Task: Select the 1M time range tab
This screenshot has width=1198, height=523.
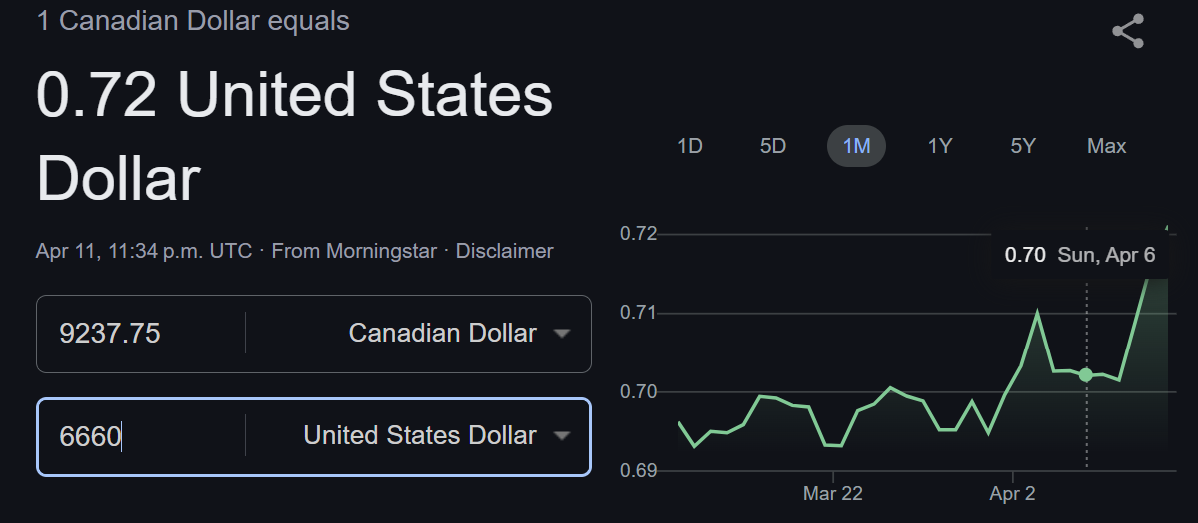Action: coord(856,146)
